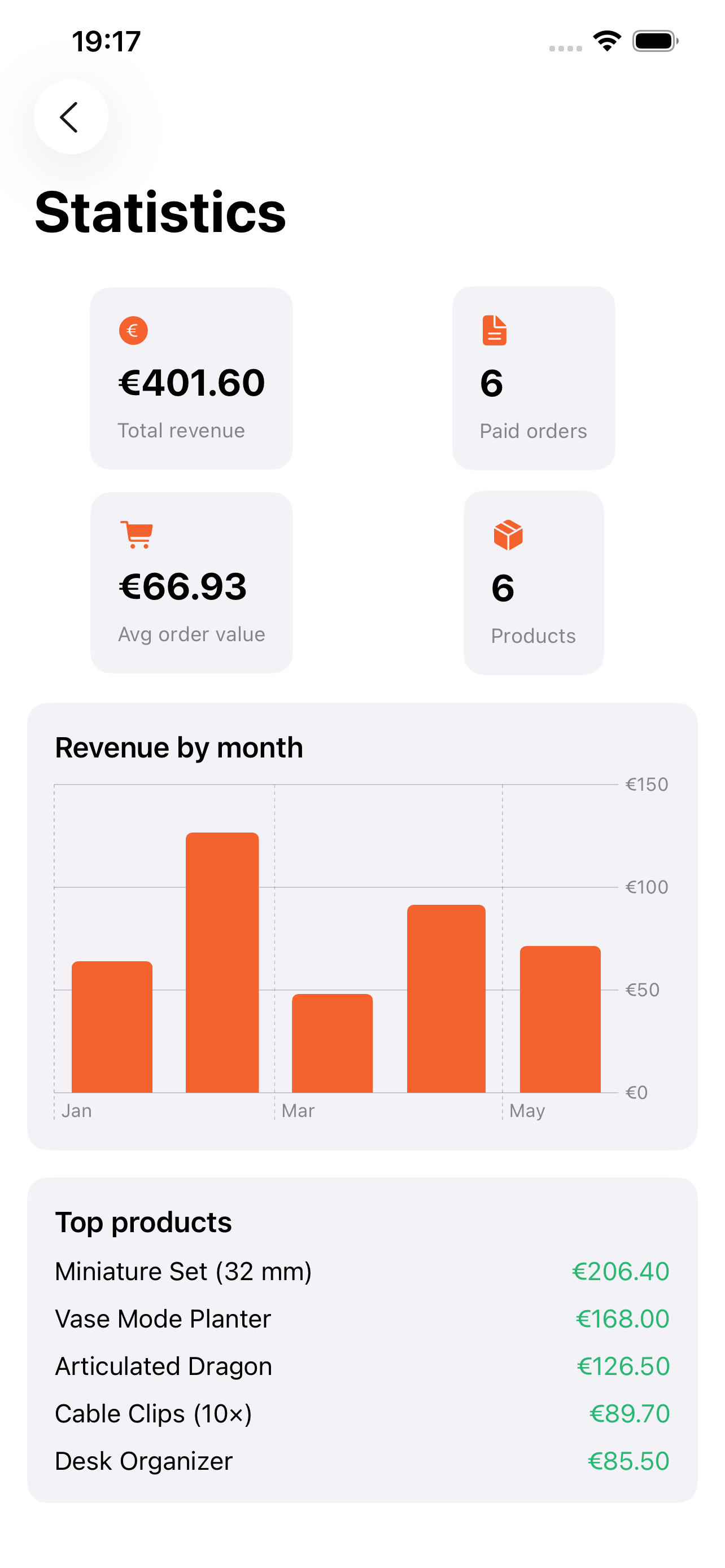Viewport: 725px width, 1568px height.
Task: Tap the back chevron button
Action: 71,117
